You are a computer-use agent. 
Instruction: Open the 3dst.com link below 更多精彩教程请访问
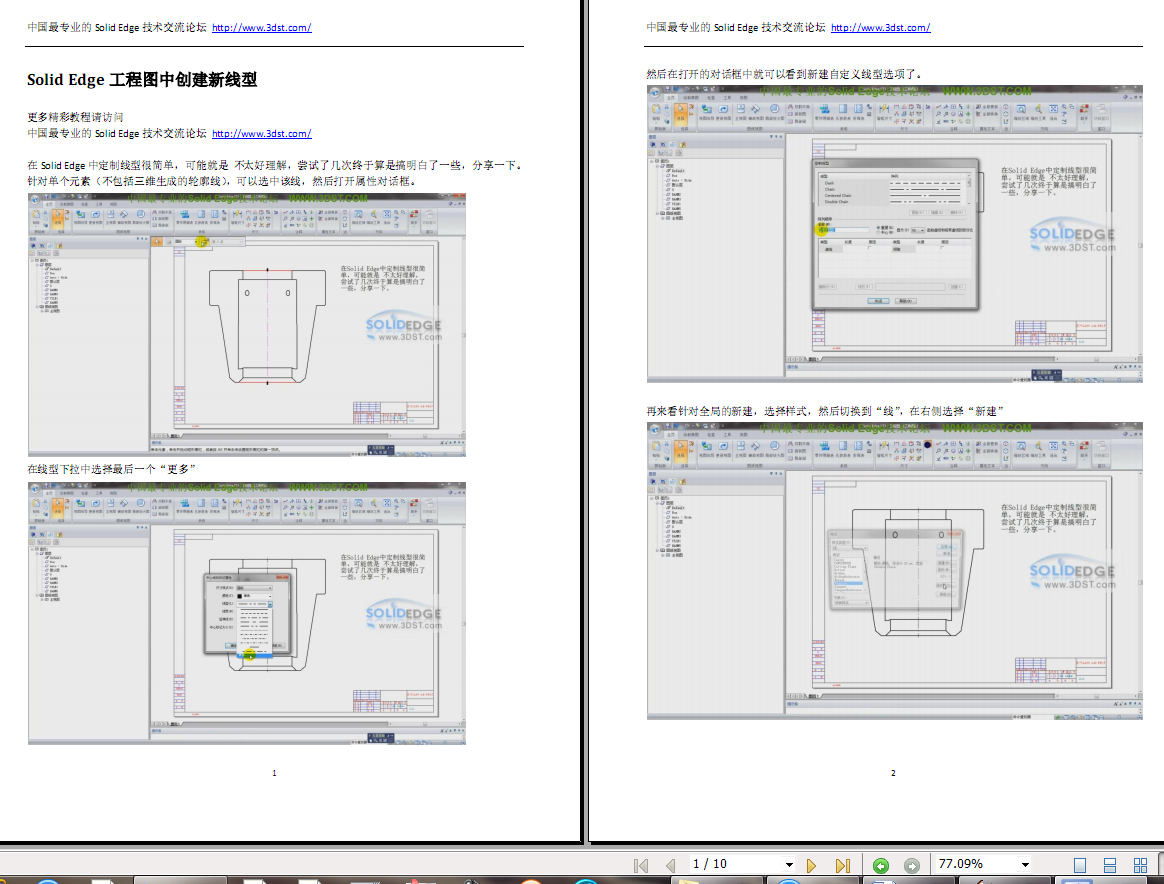point(261,134)
